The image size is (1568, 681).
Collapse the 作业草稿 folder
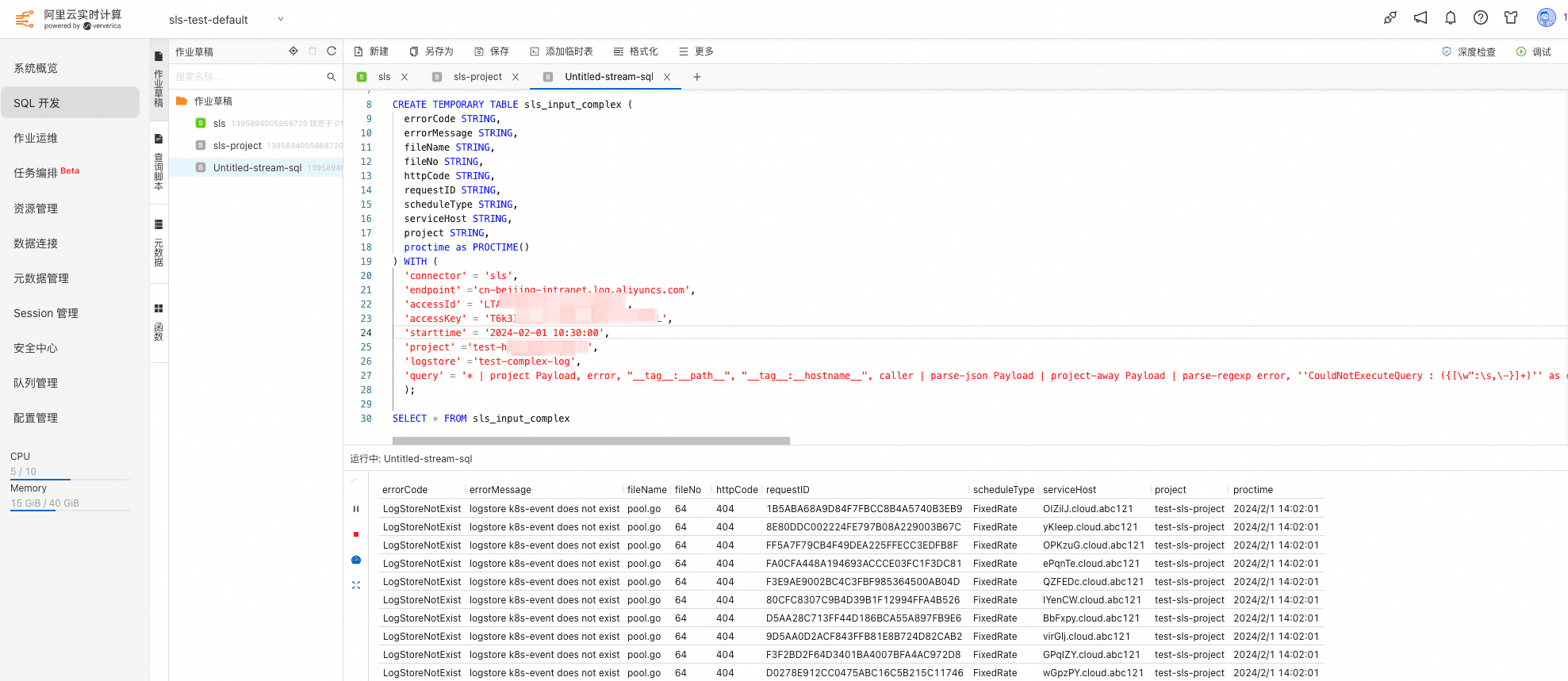tap(182, 101)
